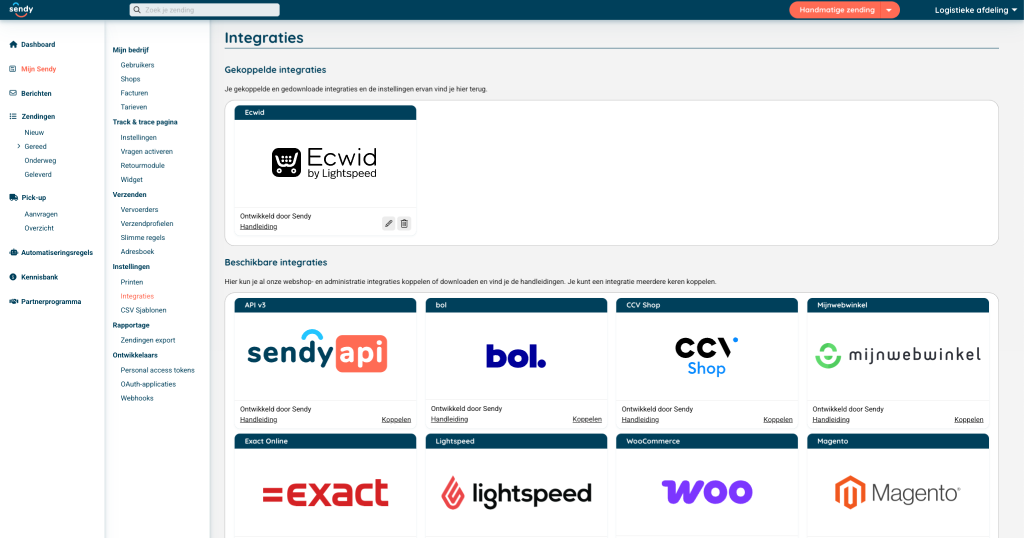Click the Mijn Sendy sidebar icon
Screen dimensions: 1024x538
13,69
